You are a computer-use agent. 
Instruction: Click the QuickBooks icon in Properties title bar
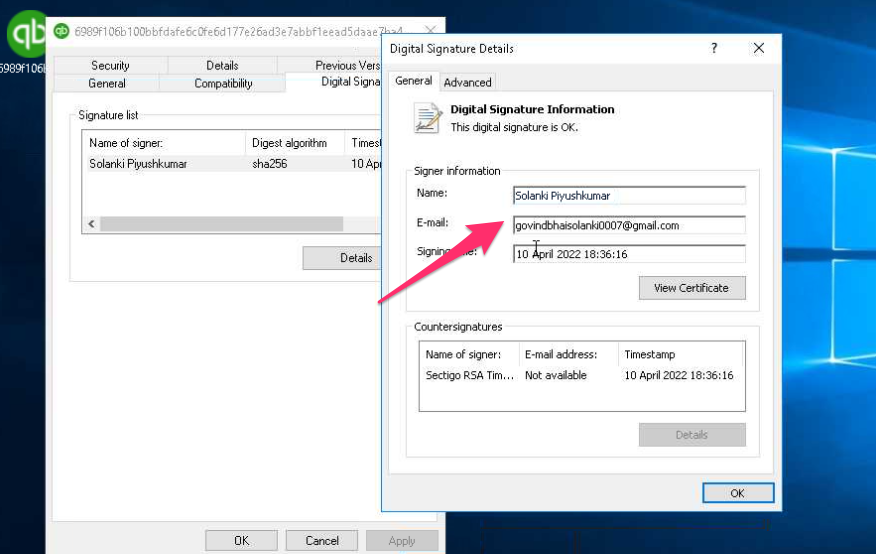(61, 31)
